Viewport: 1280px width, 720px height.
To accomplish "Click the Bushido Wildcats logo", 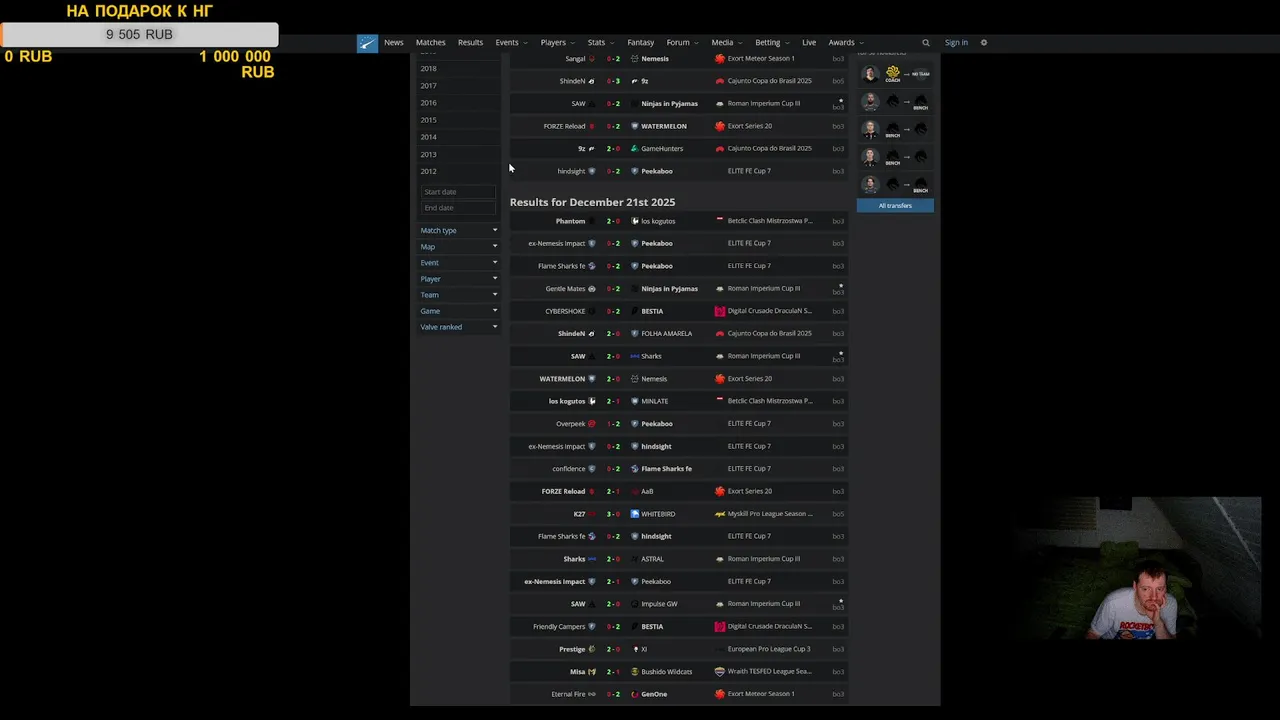I will click(635, 672).
